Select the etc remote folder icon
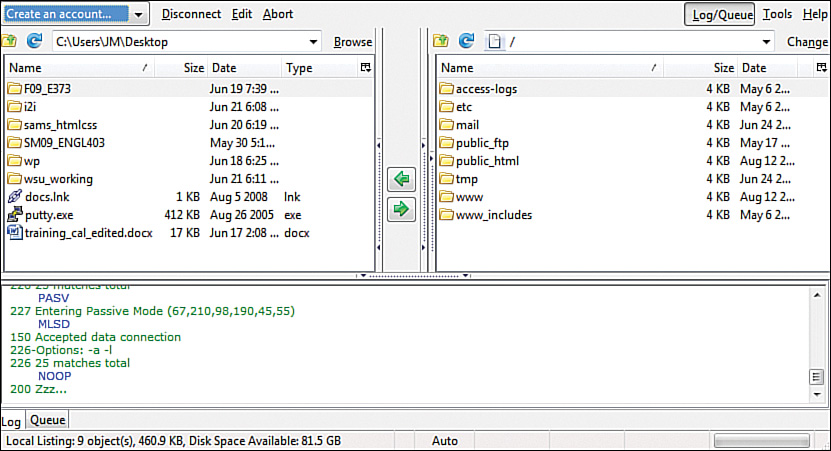The height and width of the screenshot is (451, 831). point(447,107)
